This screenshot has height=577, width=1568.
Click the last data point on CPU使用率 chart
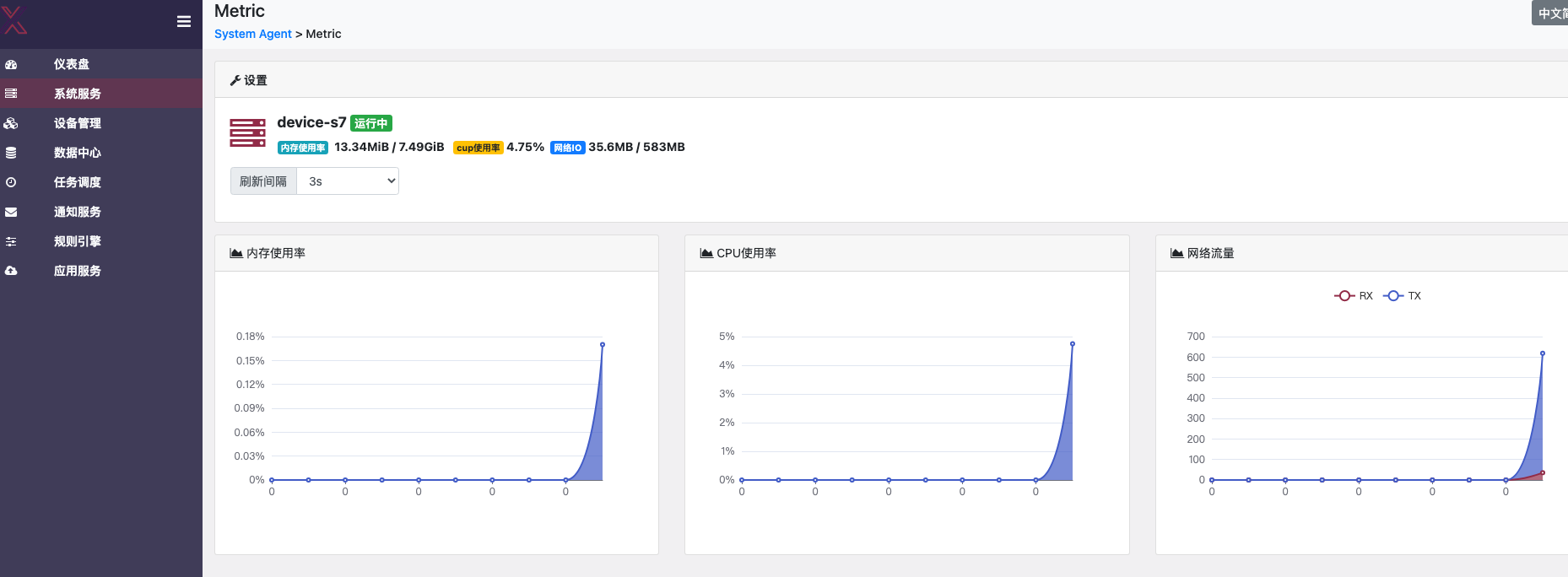1073,343
